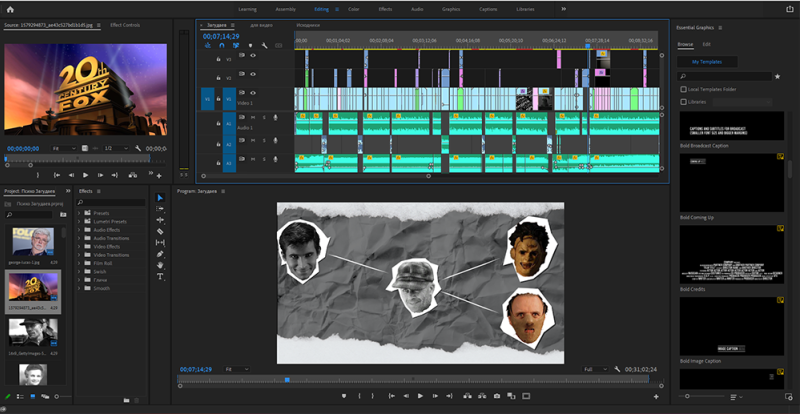Click Essential Graphics thumbnail size slider
800x414 pixels.
pos(687,396)
